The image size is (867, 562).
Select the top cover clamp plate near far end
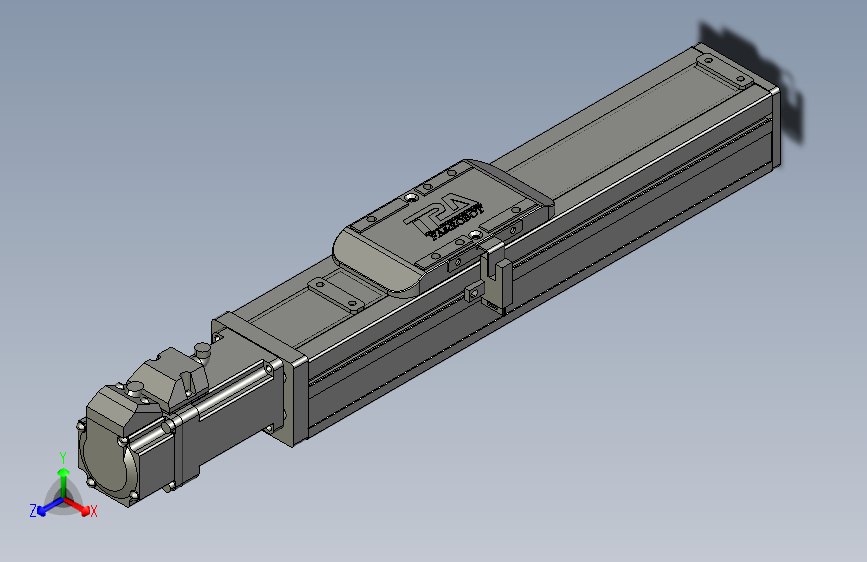click(723, 71)
